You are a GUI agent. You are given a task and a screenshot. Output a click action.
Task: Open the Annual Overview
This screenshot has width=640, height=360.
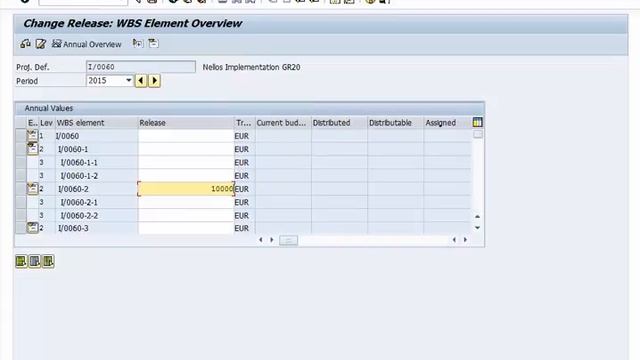(87, 44)
